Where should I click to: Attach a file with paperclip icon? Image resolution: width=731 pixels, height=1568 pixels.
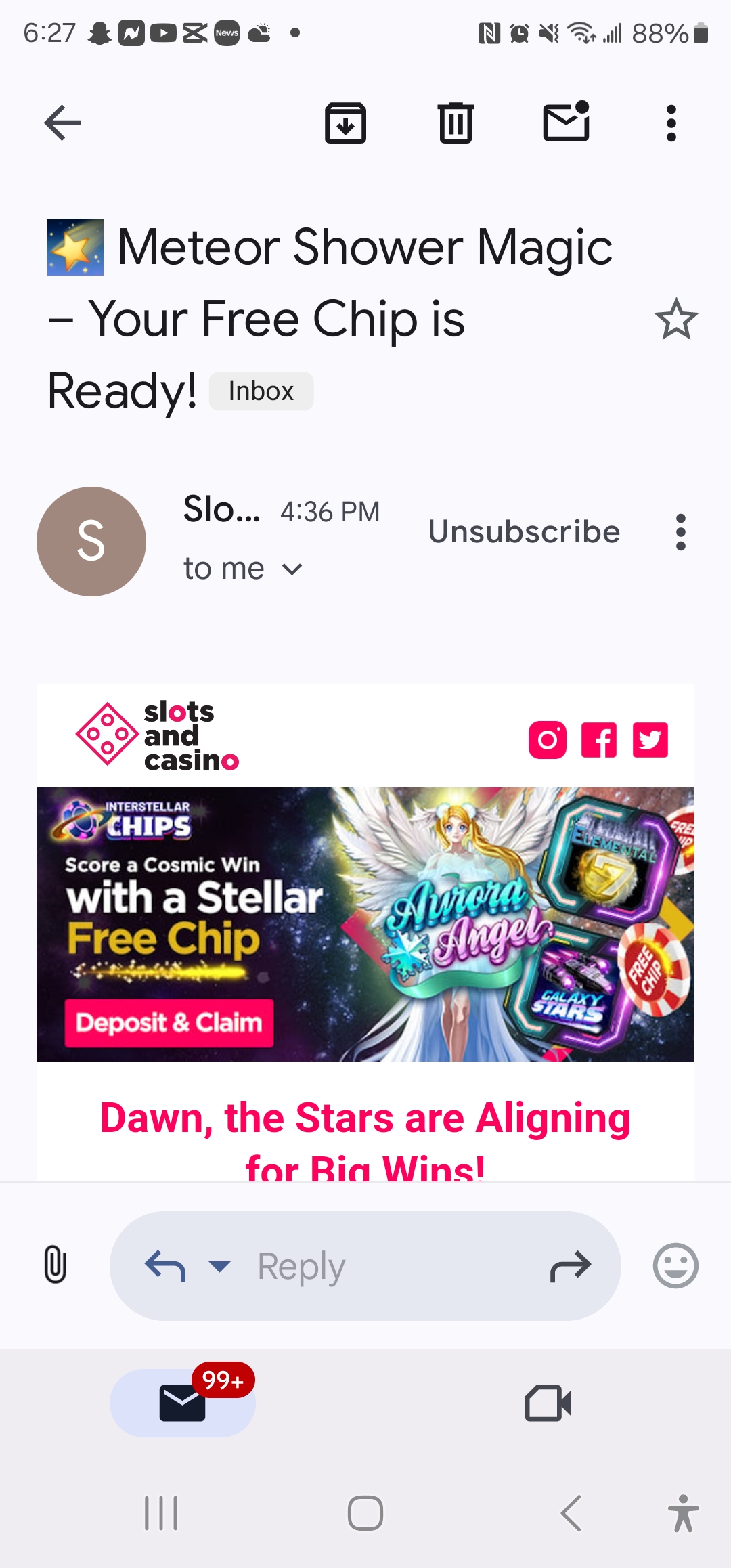[56, 1265]
